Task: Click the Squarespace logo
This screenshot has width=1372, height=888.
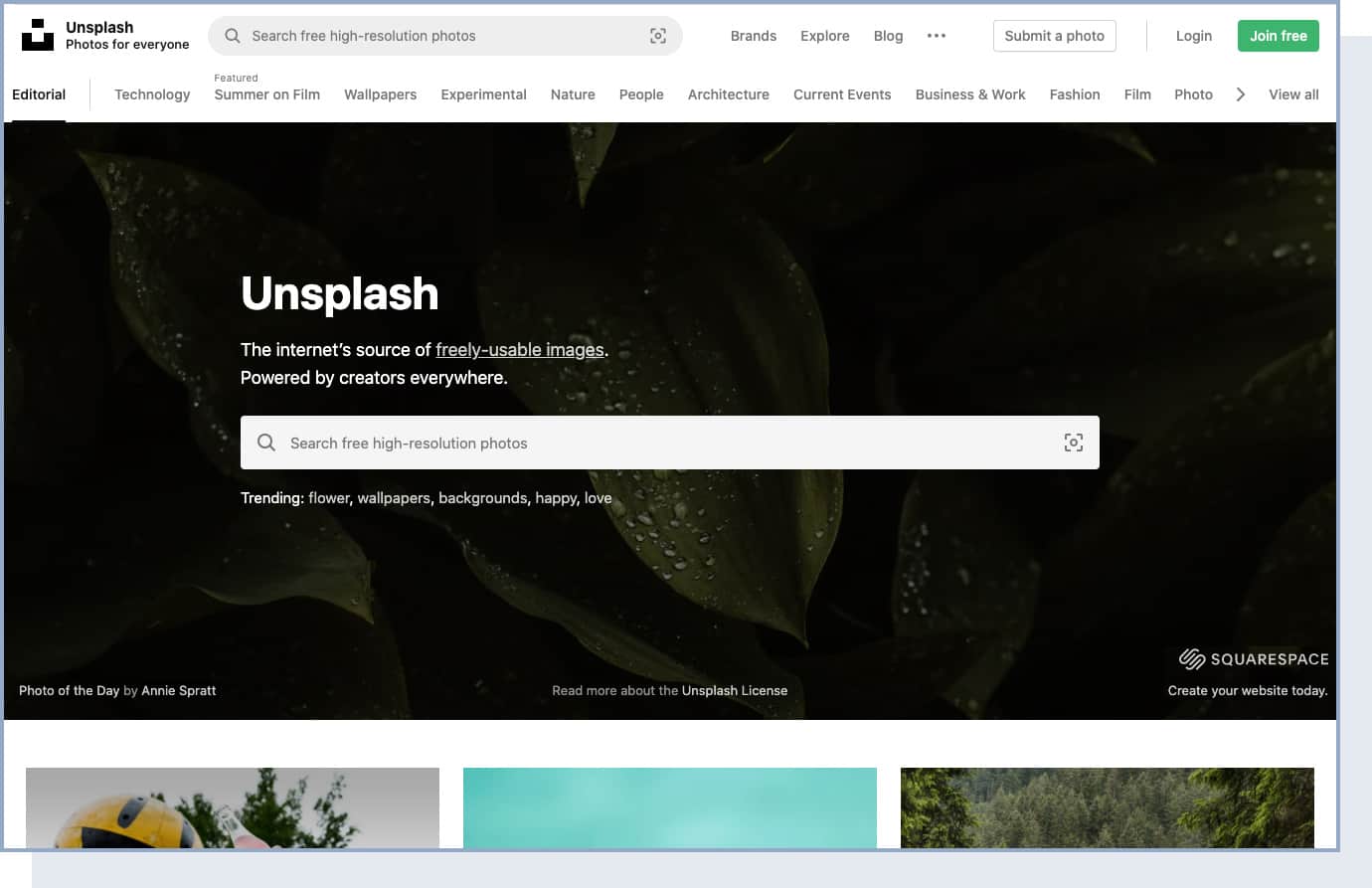Action: tap(1254, 658)
